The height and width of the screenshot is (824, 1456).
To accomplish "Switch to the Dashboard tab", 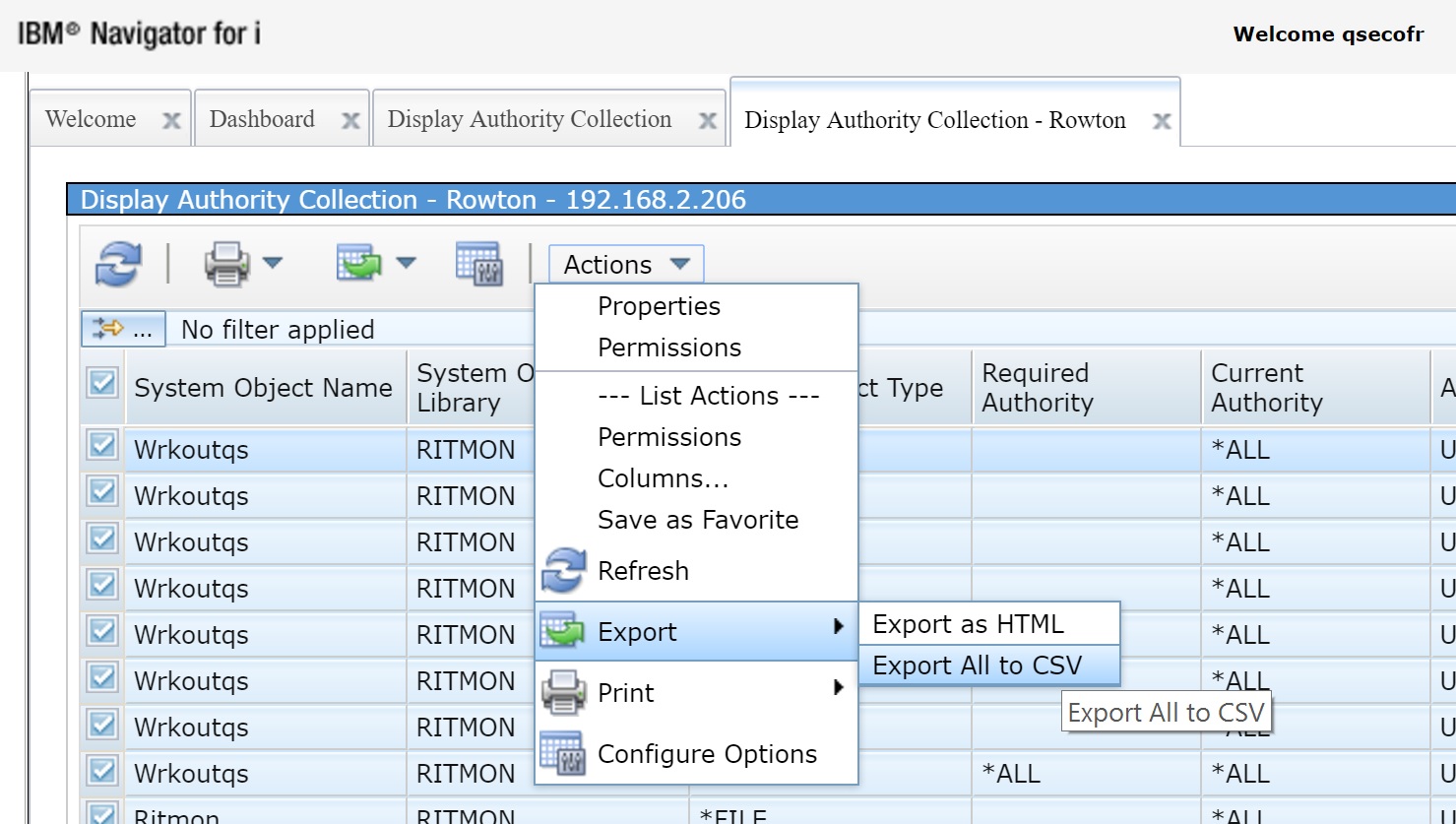I will point(262,119).
